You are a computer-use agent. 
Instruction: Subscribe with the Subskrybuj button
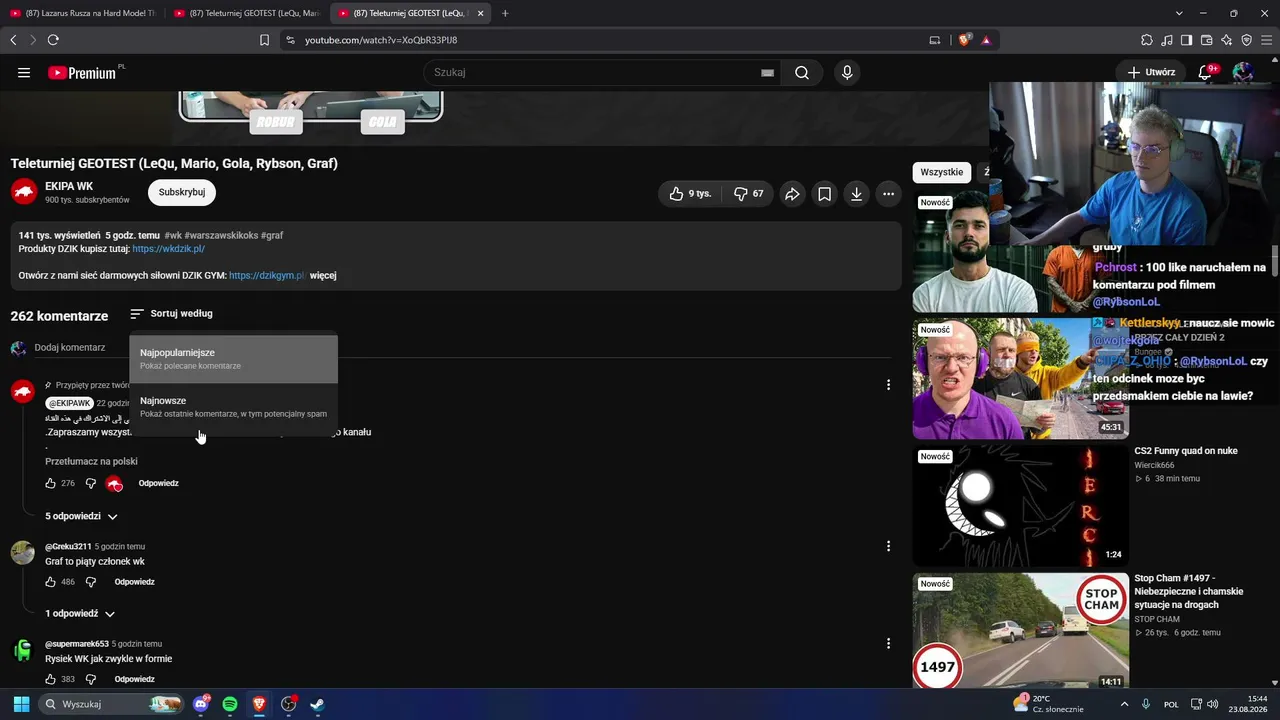click(182, 193)
